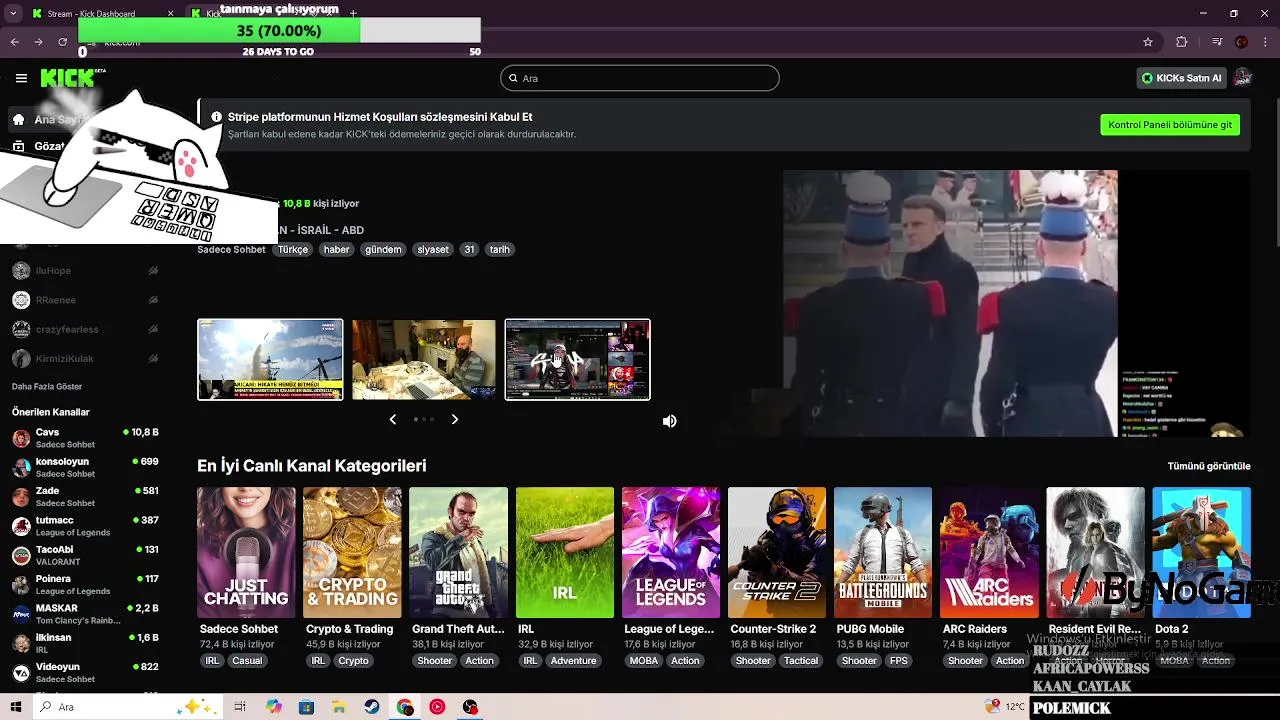The height and width of the screenshot is (720, 1280).
Task: Click the 31 tag
Action: point(469,249)
